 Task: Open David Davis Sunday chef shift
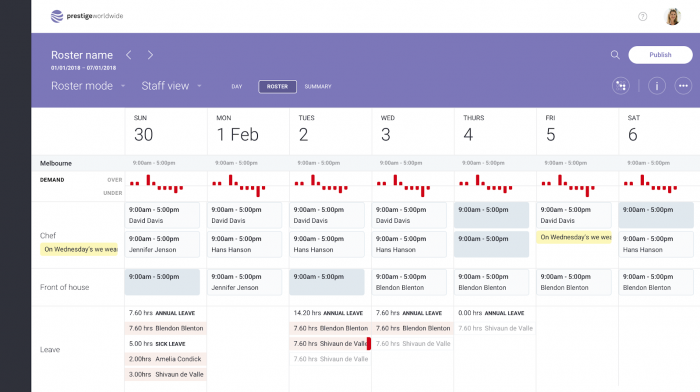162,215
